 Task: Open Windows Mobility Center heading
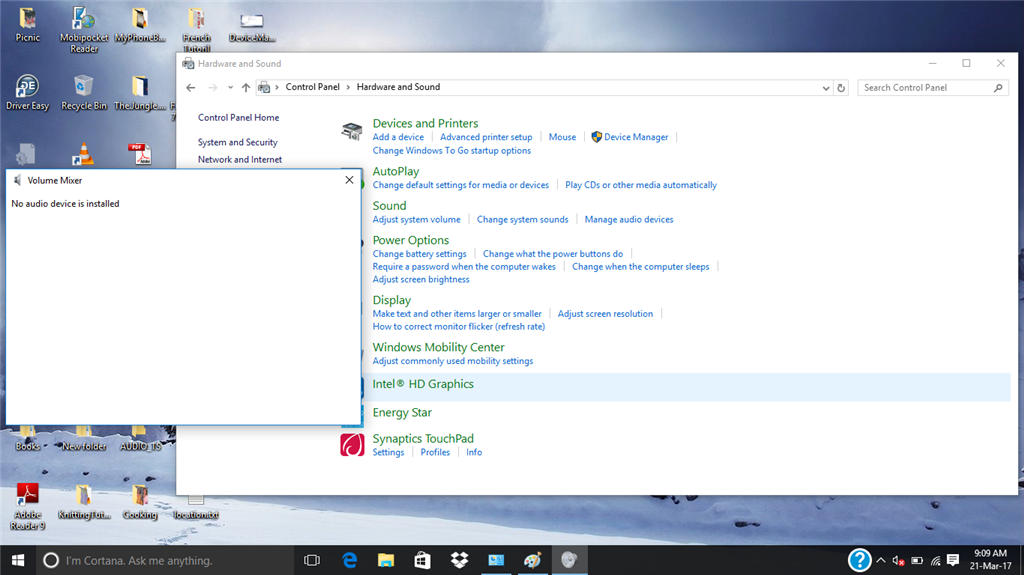point(438,348)
